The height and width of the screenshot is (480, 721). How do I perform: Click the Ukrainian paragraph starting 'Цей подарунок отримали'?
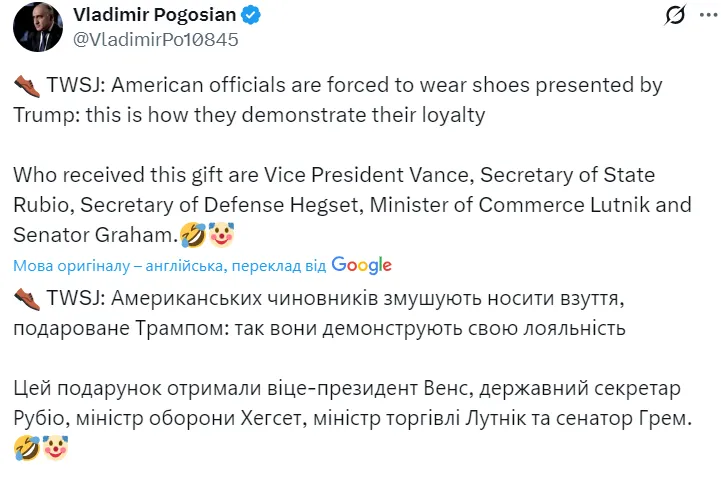(350, 403)
